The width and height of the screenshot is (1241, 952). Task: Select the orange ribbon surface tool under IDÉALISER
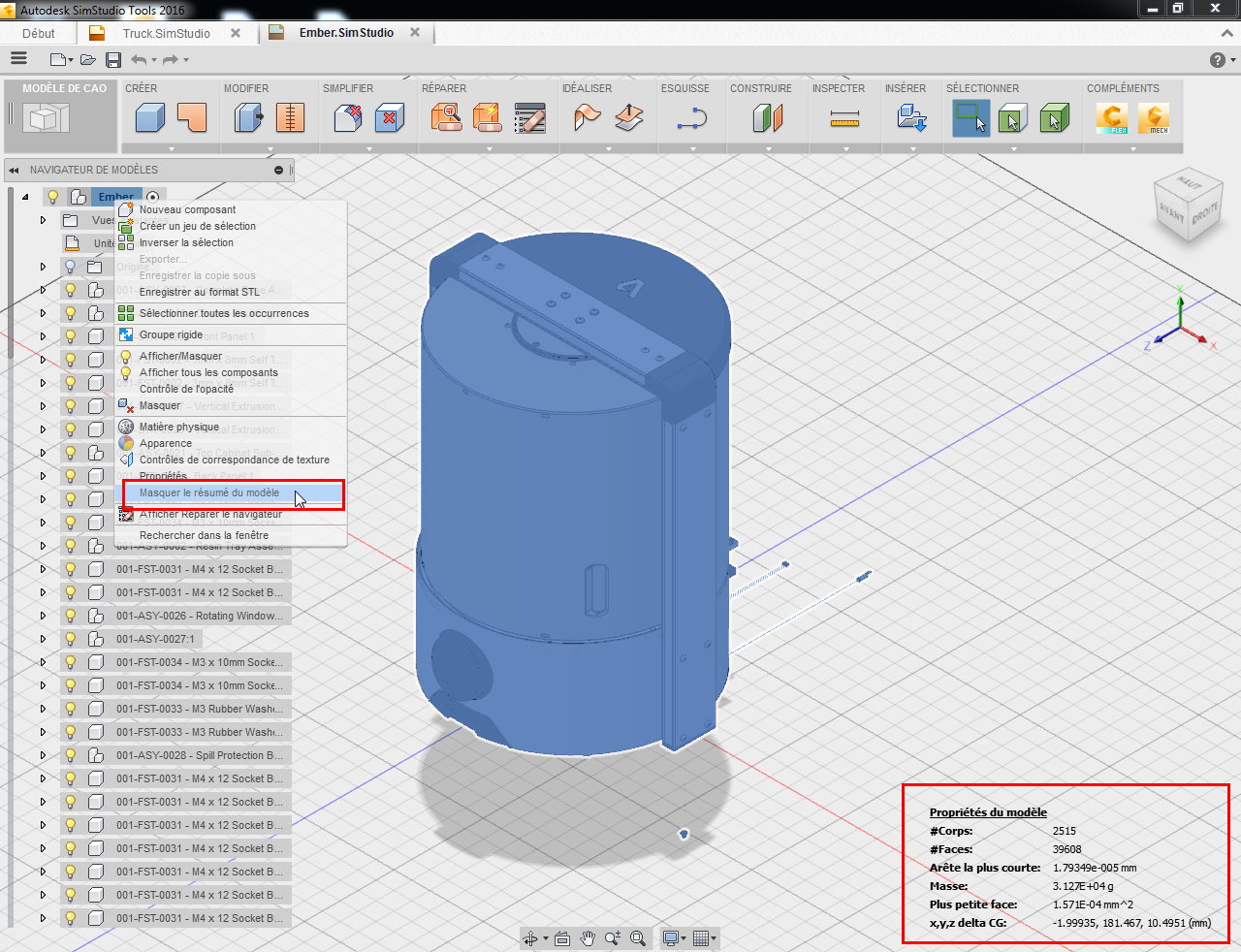[587, 118]
